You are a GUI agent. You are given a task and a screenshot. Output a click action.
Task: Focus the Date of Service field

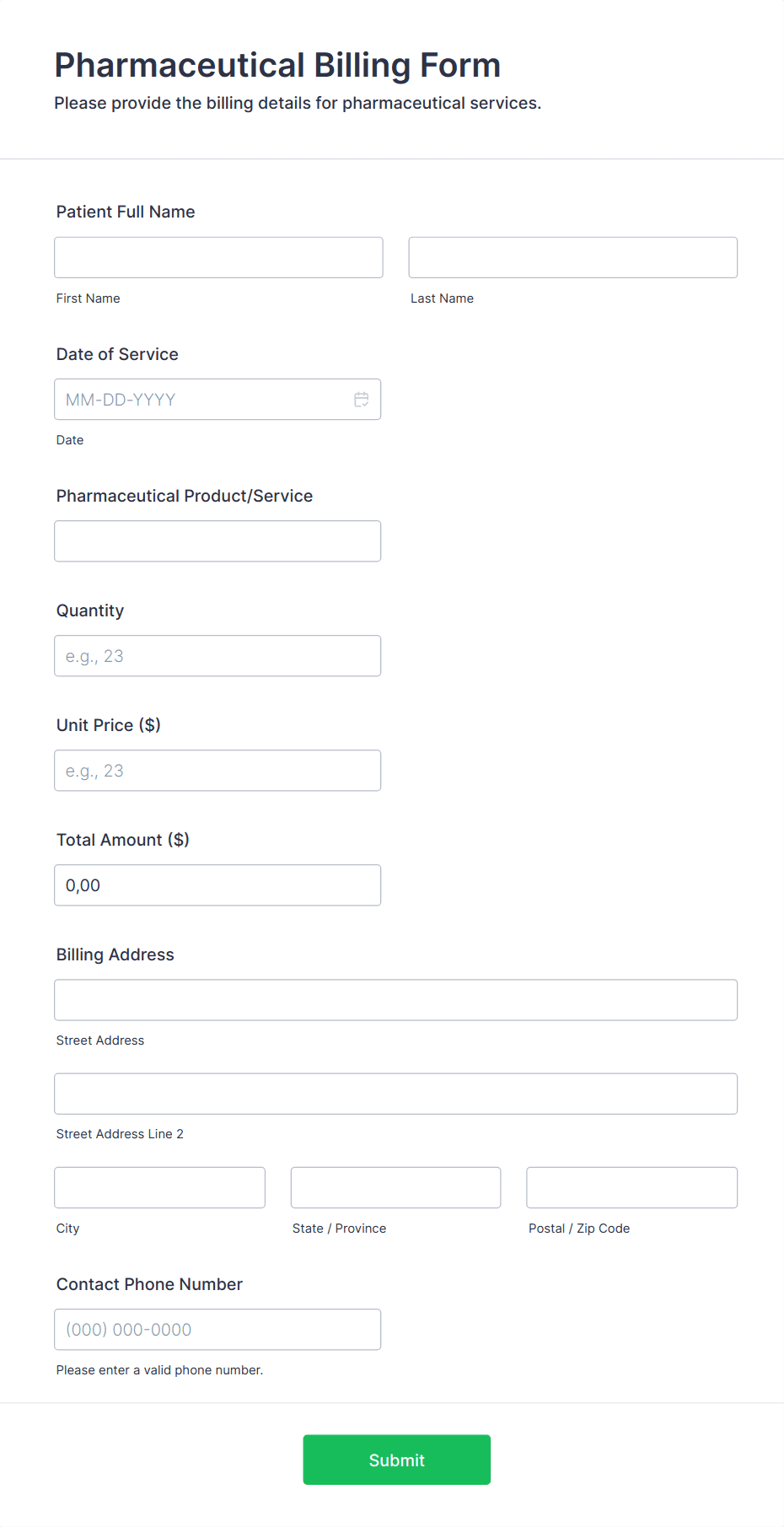pyautogui.click(x=202, y=400)
